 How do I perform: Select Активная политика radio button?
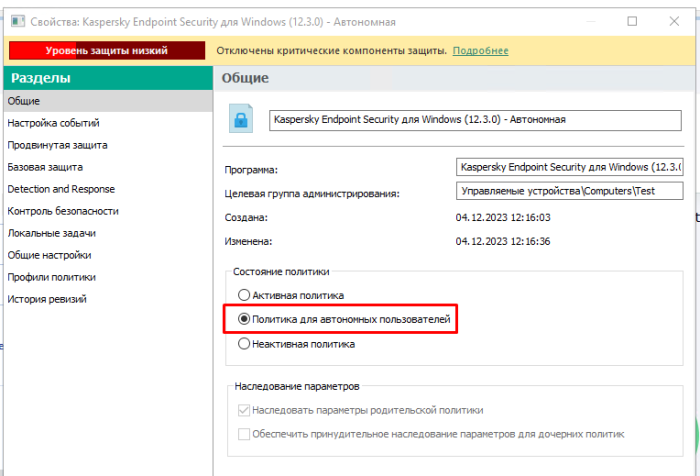point(244,295)
